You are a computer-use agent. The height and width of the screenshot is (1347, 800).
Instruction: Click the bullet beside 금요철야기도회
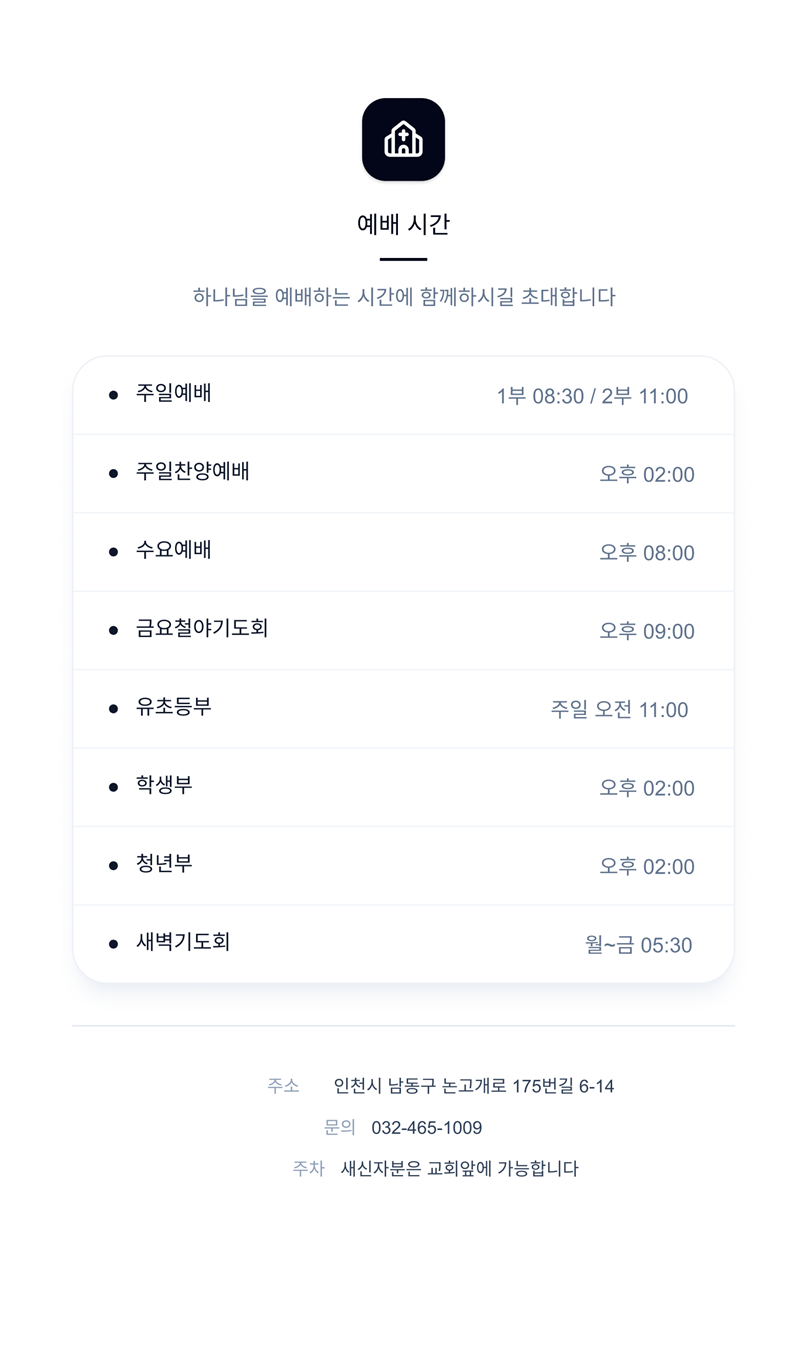click(113, 630)
